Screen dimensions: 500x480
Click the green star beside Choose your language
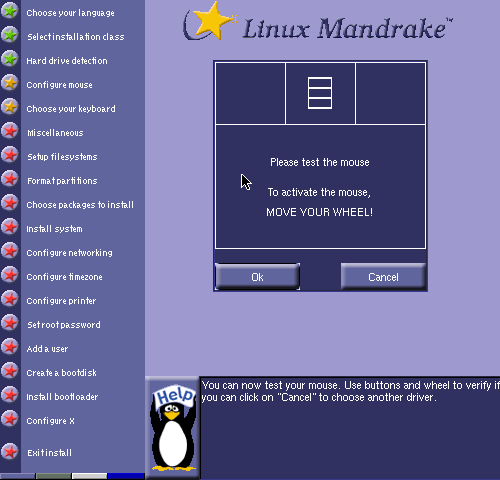[10, 11]
